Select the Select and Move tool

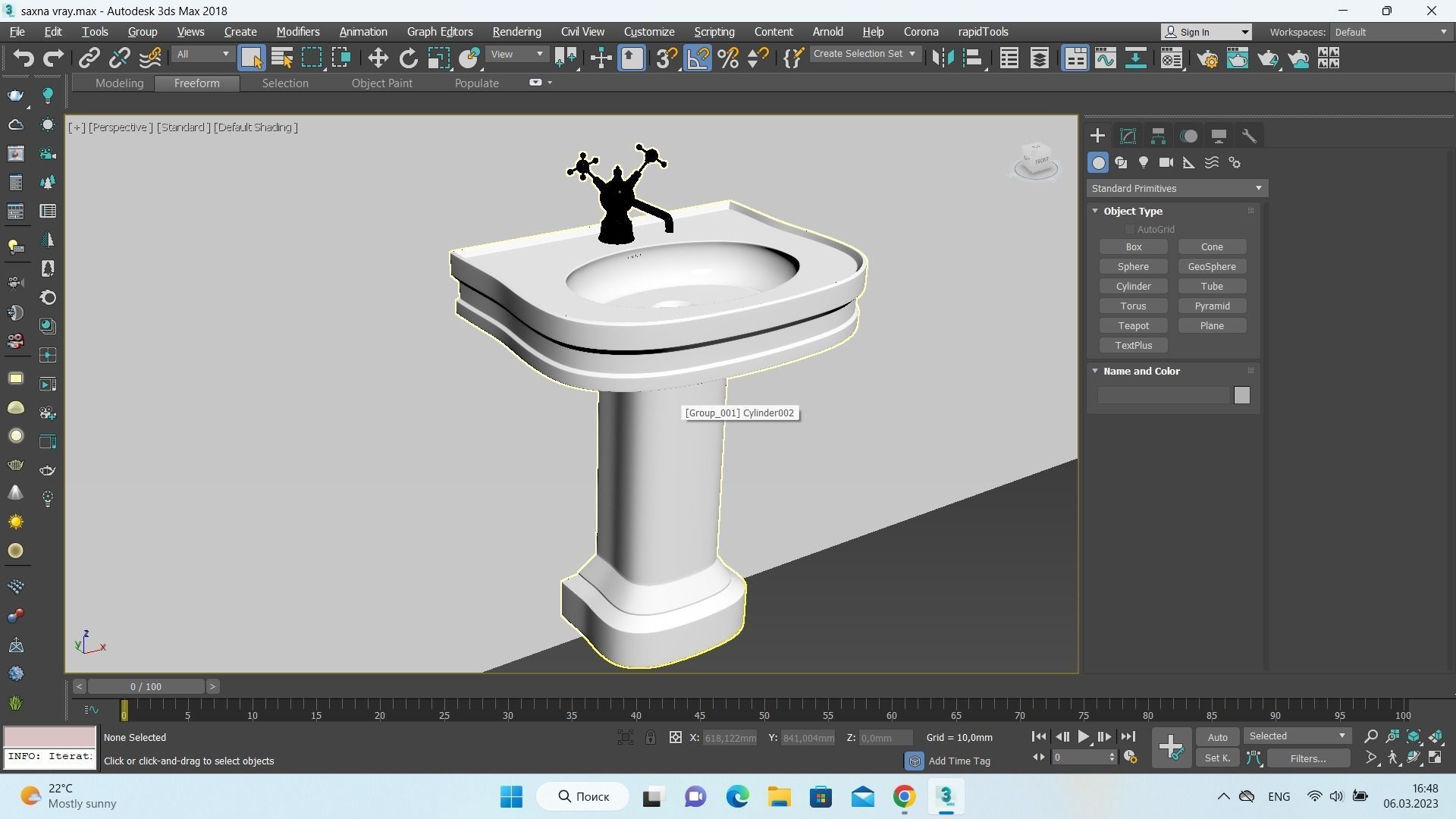[x=377, y=58]
